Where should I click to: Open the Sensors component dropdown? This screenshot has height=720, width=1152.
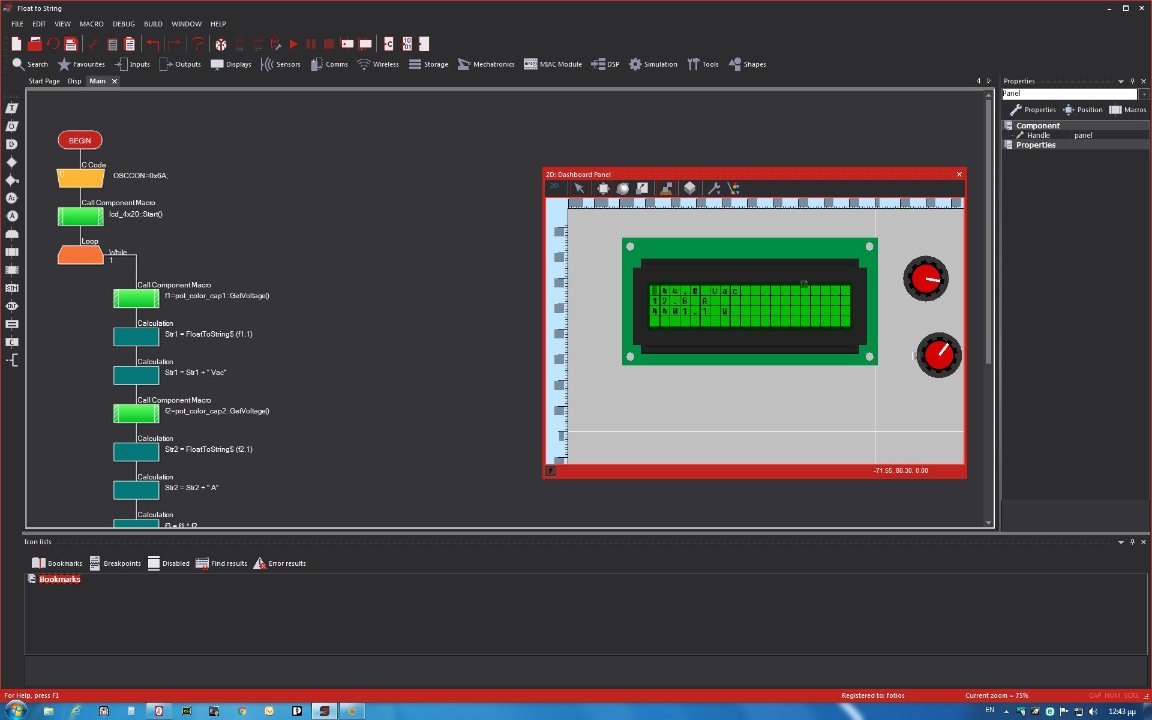click(x=281, y=65)
